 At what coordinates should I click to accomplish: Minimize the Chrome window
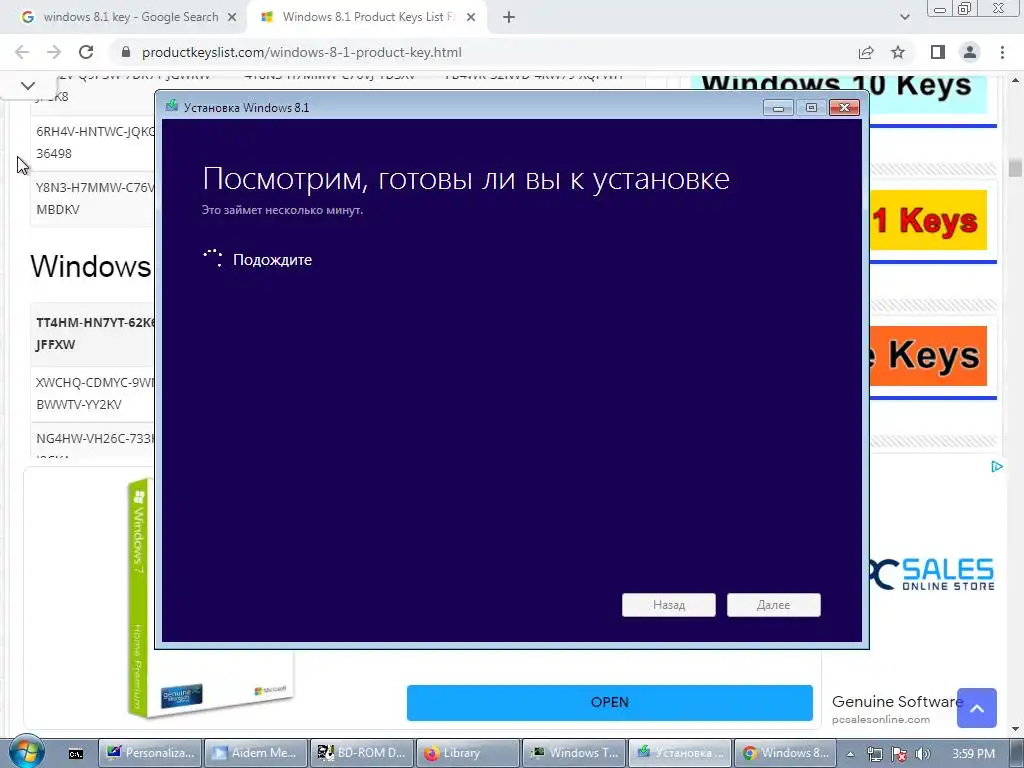pyautogui.click(x=940, y=9)
